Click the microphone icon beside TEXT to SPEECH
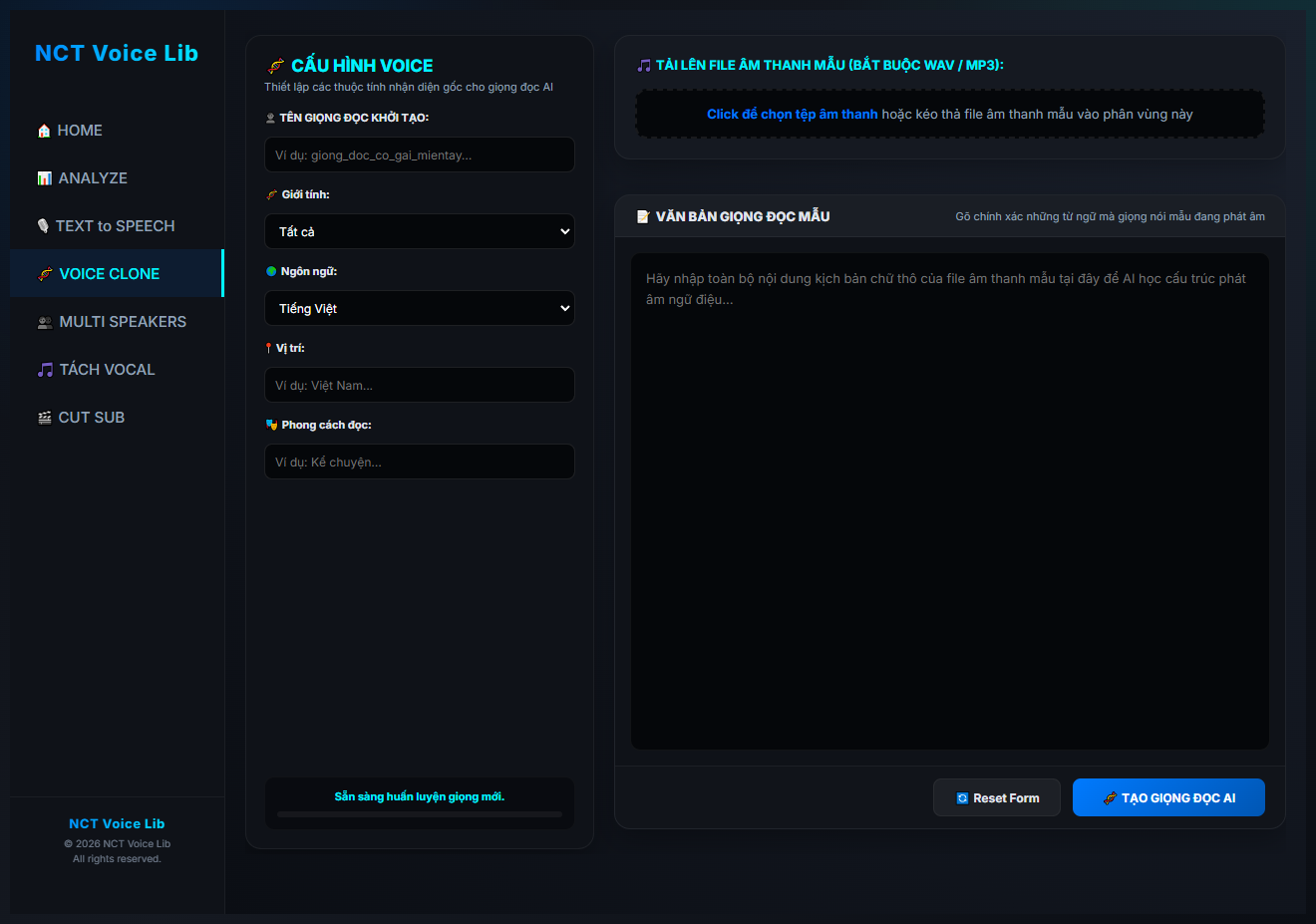The image size is (1316, 924). tap(43, 226)
